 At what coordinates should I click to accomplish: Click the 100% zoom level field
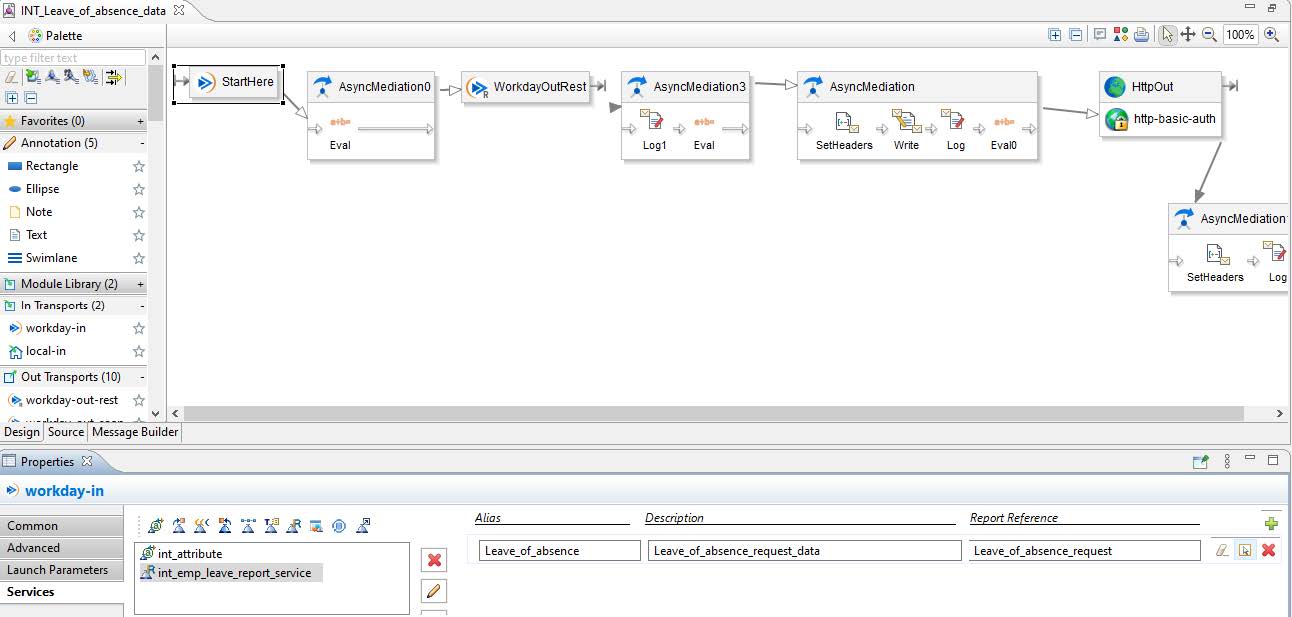(1240, 34)
